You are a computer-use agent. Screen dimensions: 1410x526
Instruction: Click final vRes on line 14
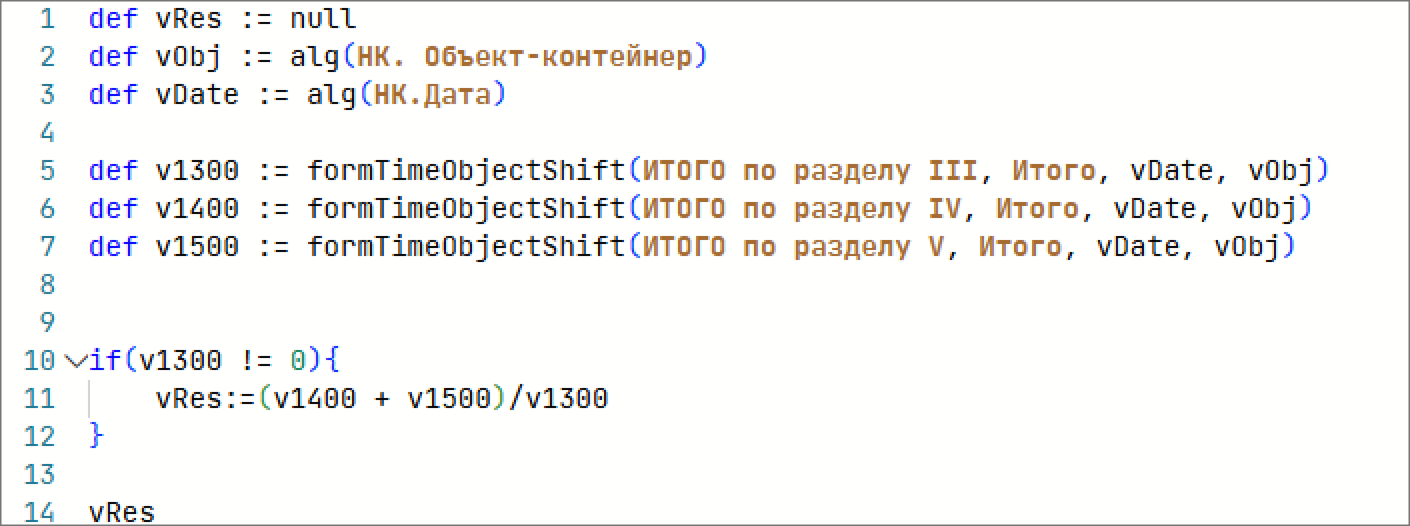(x=121, y=513)
